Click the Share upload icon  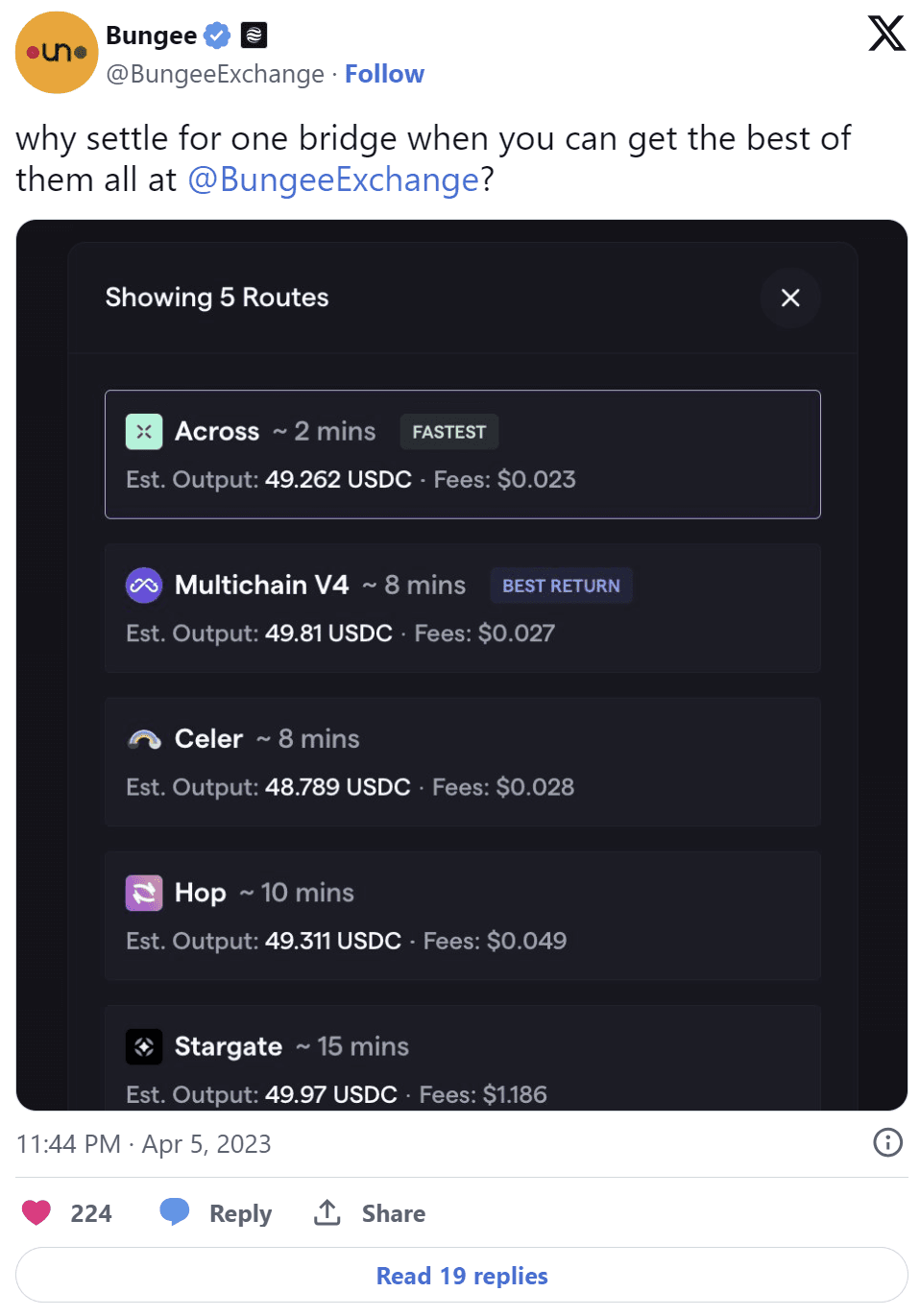(x=327, y=1212)
